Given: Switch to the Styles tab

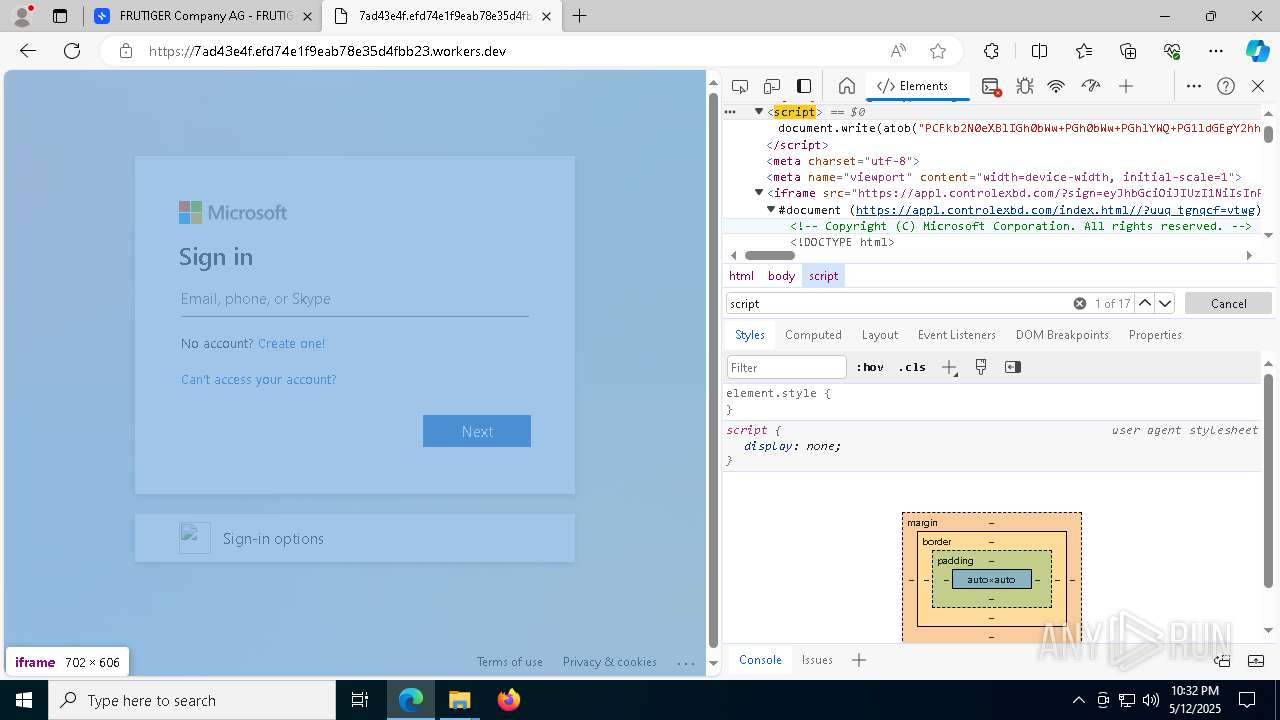Looking at the screenshot, I should coord(749,335).
